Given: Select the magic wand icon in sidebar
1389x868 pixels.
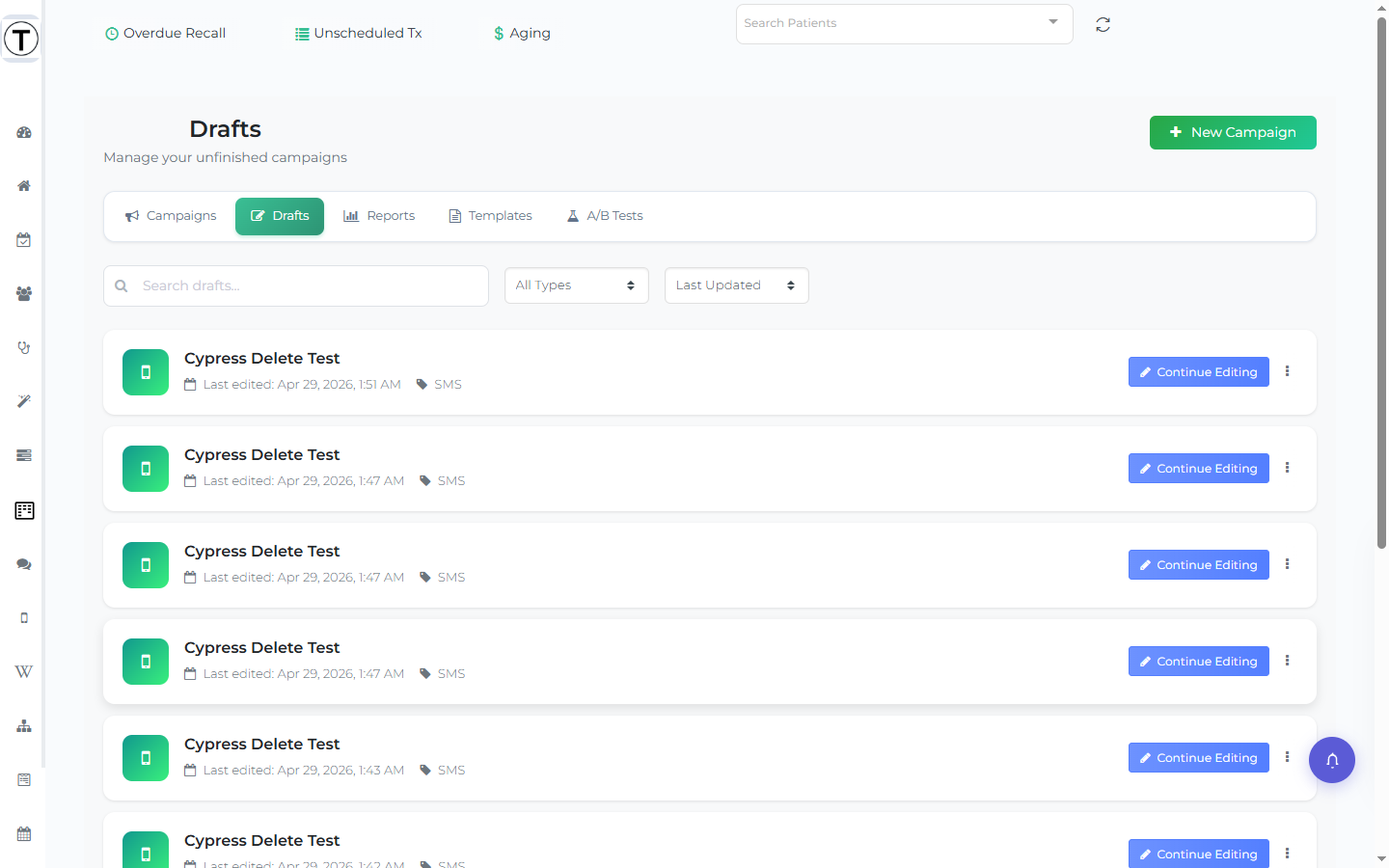Looking at the screenshot, I should tap(24, 401).
